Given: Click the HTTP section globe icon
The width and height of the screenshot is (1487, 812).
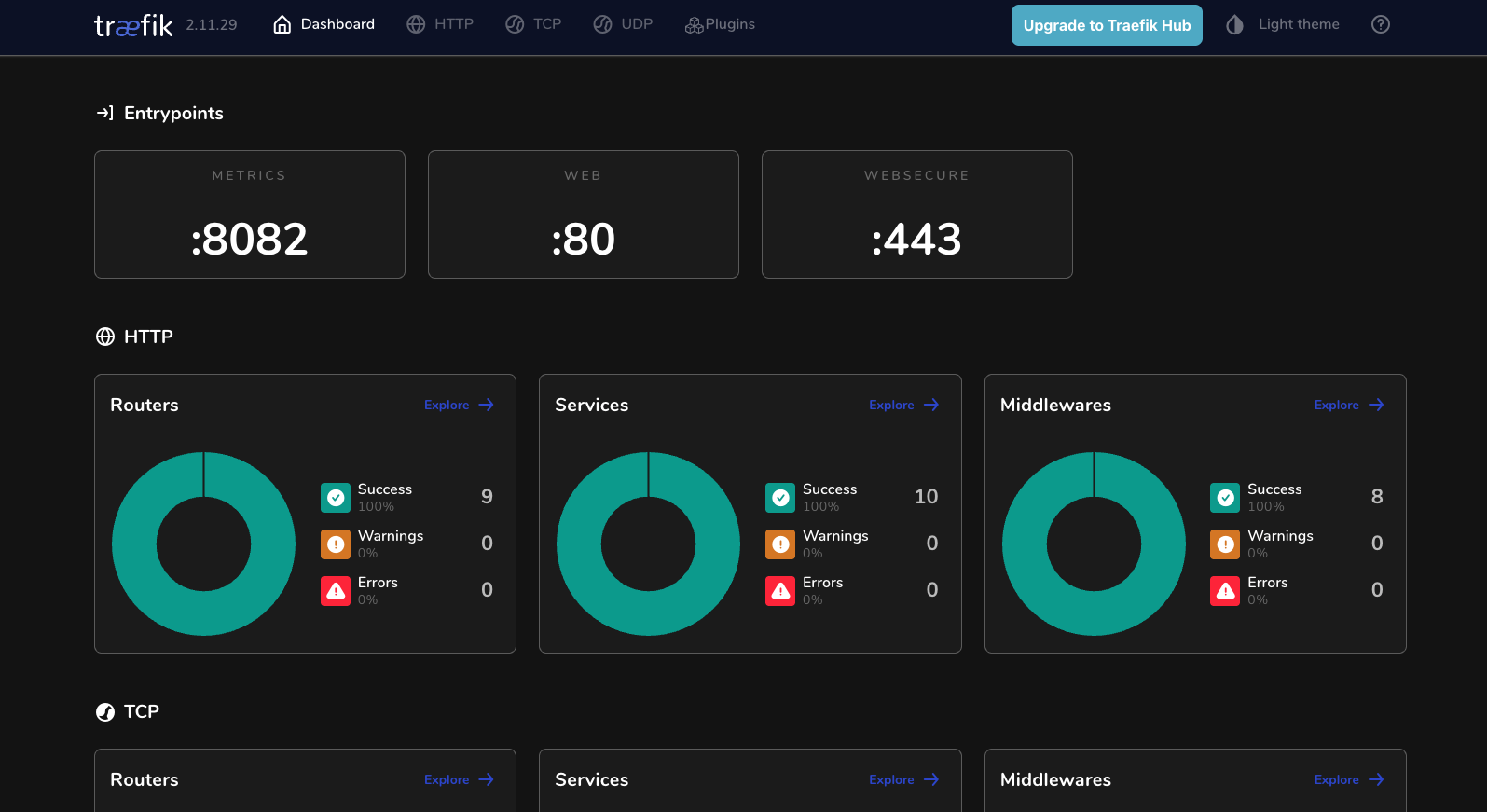Looking at the screenshot, I should coord(105,337).
